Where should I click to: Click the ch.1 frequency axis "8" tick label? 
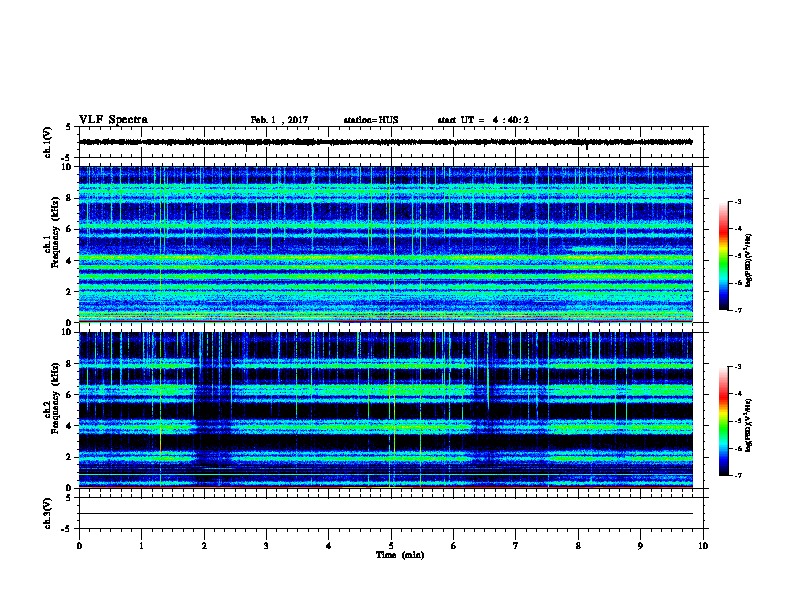(70, 198)
